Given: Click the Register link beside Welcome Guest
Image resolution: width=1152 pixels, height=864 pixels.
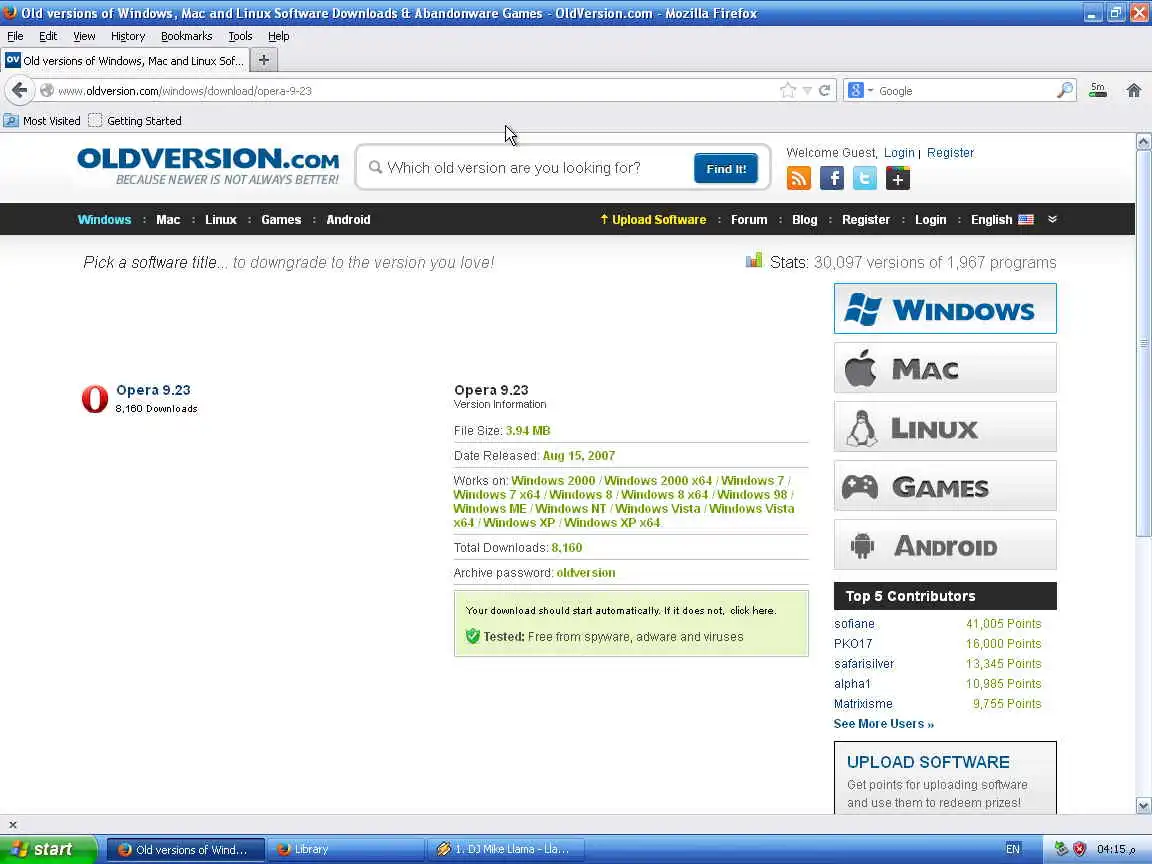Looking at the screenshot, I should click(x=950, y=153).
